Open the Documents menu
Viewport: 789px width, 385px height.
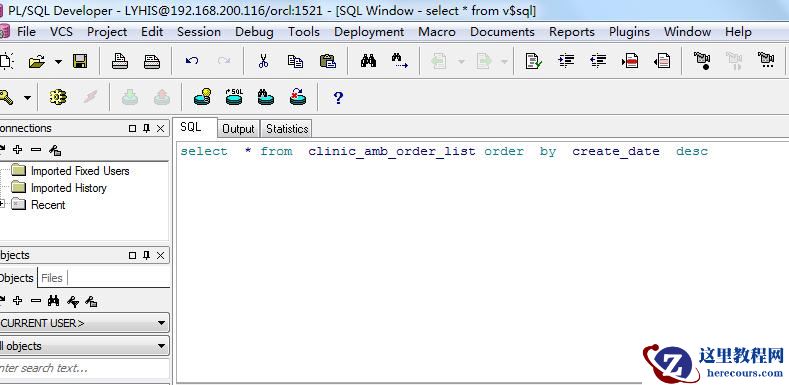pos(502,32)
